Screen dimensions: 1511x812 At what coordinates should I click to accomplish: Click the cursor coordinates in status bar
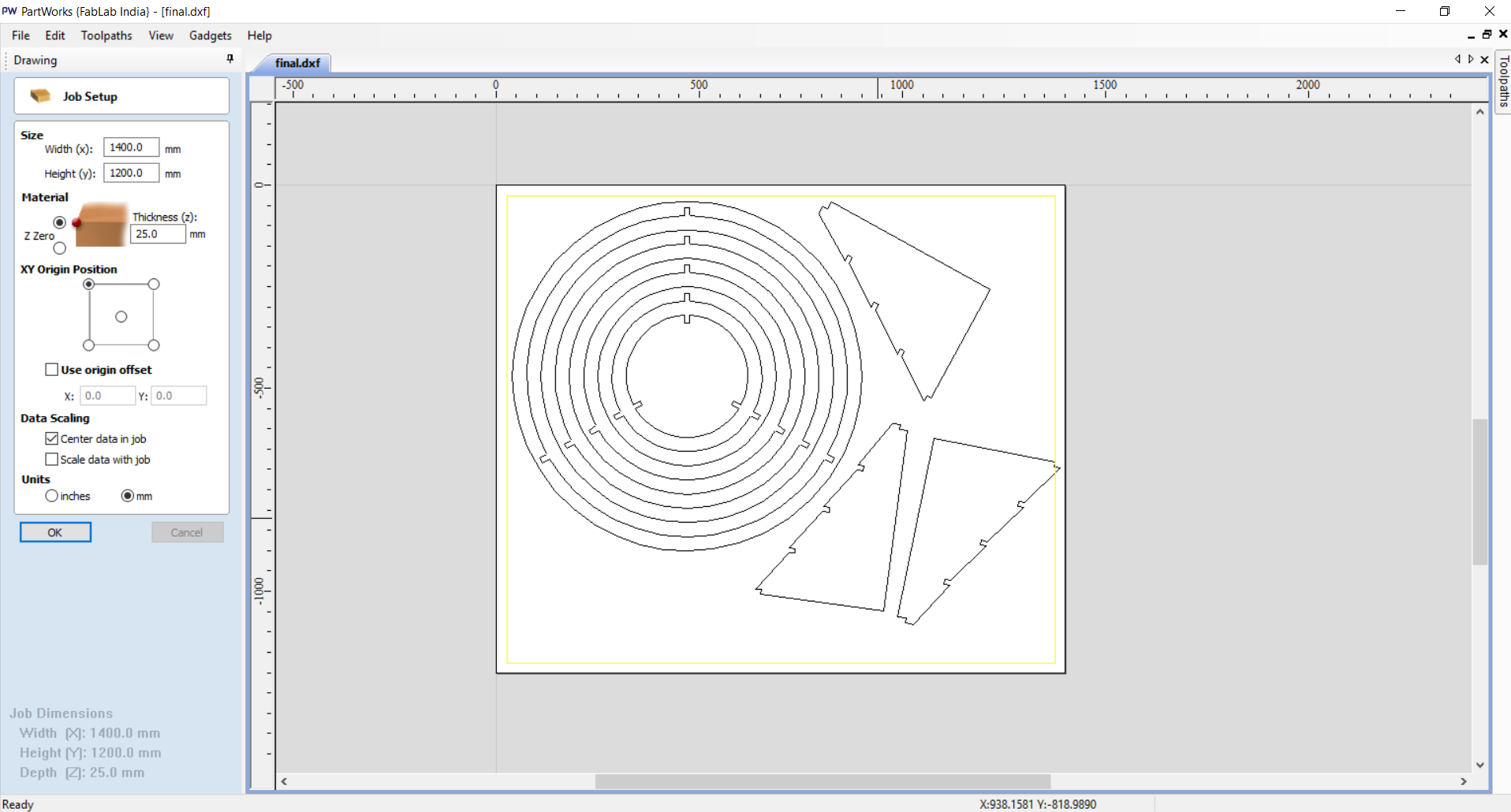(1038, 804)
